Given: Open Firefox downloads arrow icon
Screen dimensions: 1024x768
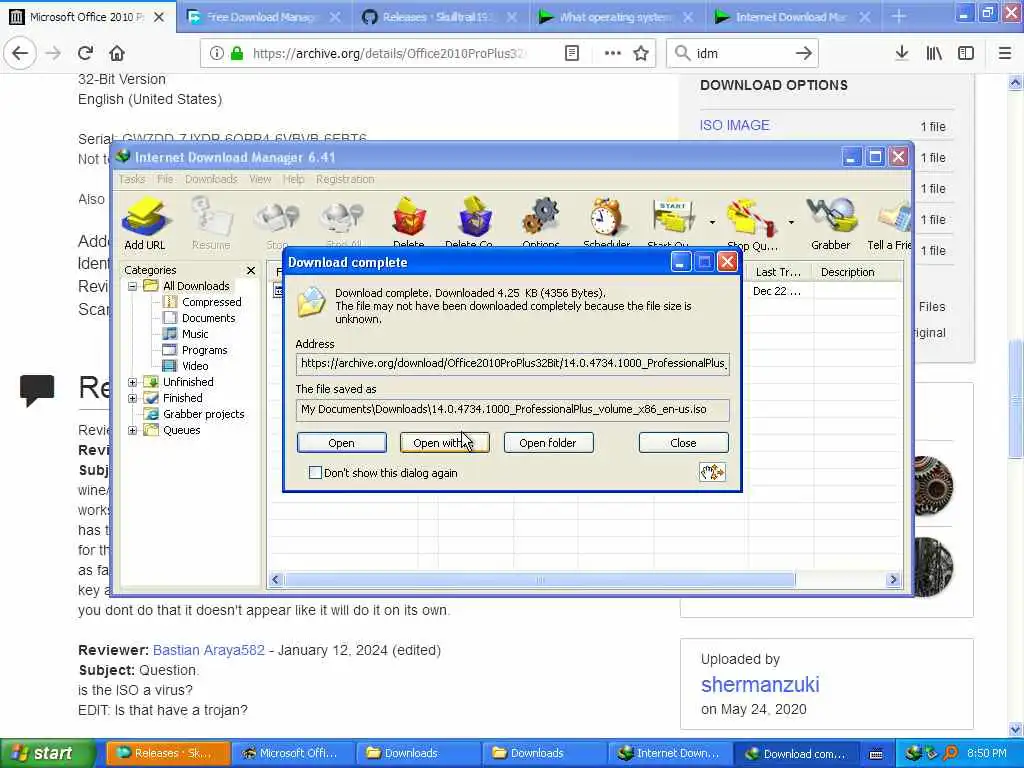Looking at the screenshot, I should click(902, 54).
